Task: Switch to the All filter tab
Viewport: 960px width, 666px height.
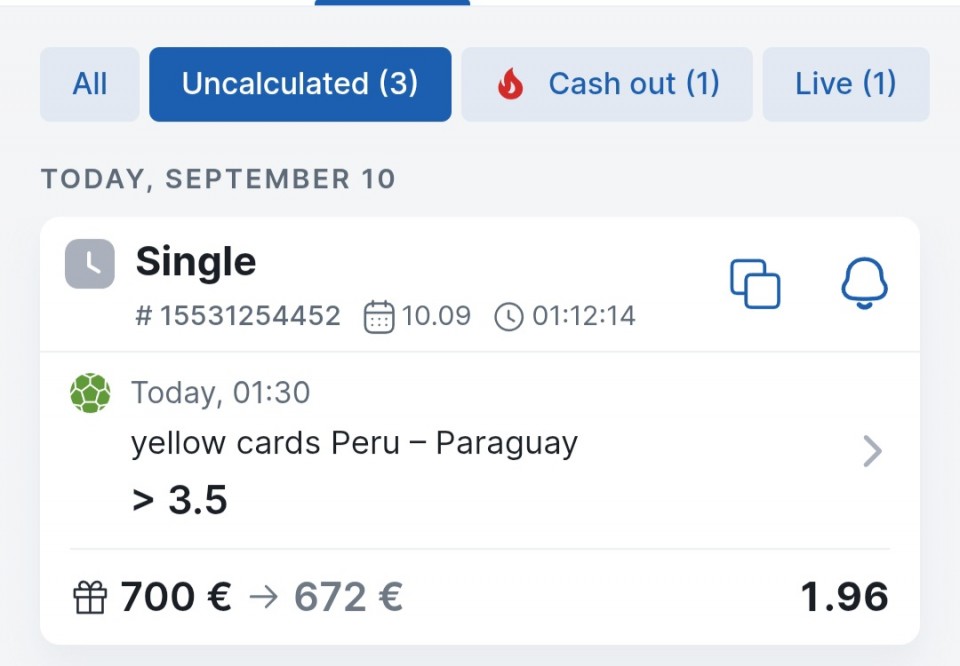Action: [90, 84]
